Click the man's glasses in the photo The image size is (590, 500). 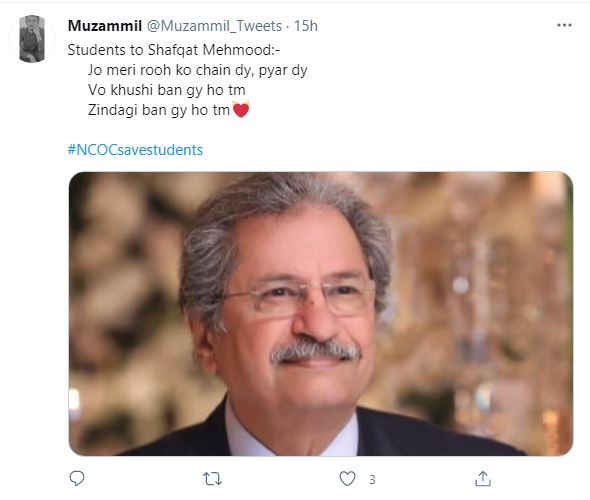pyautogui.click(x=298, y=297)
